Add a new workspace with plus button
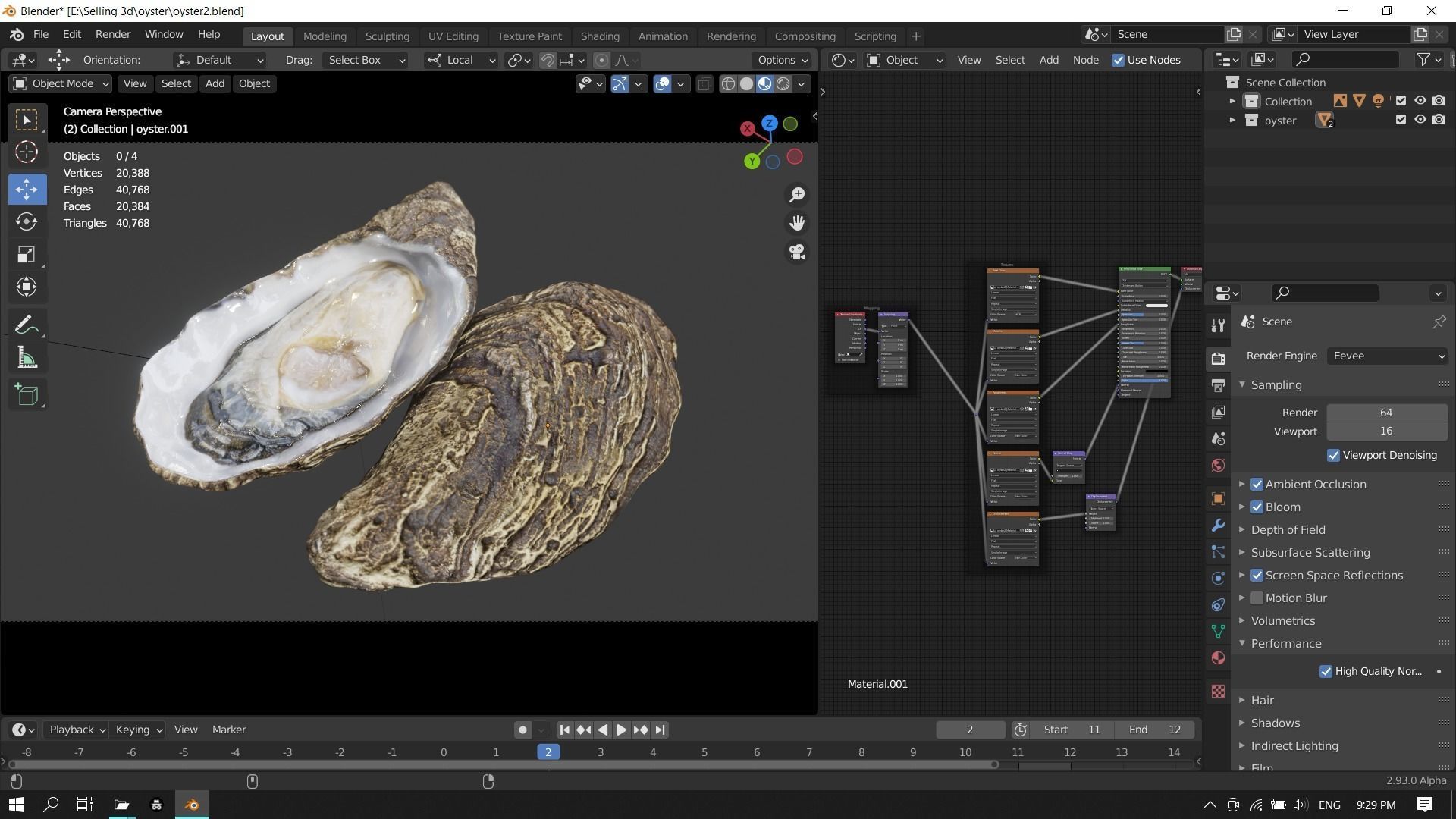1456x819 pixels. (915, 36)
